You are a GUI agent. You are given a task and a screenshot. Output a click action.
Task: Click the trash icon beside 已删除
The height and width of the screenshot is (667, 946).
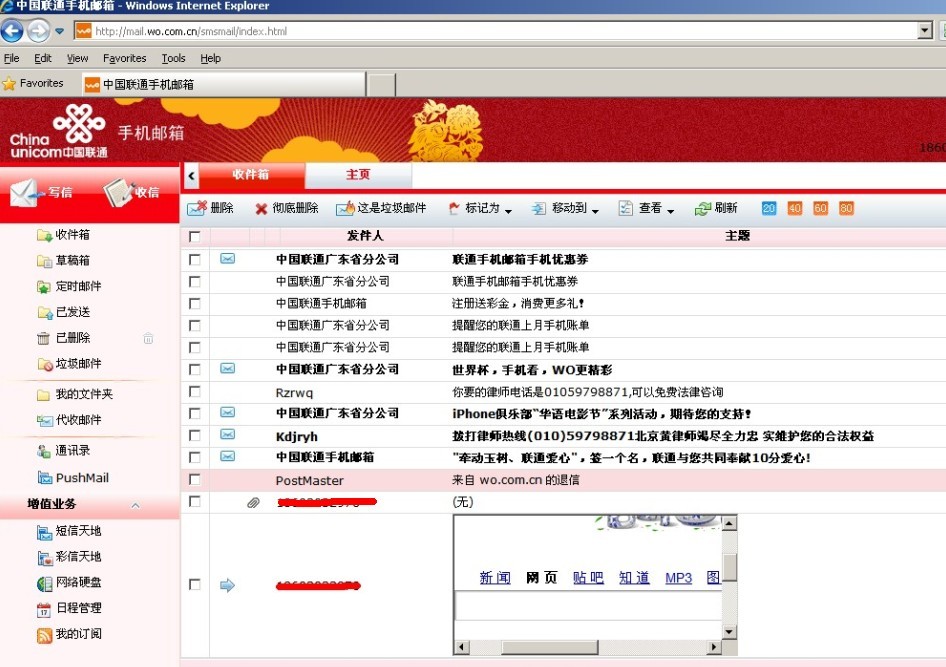pyautogui.click(x=148, y=338)
